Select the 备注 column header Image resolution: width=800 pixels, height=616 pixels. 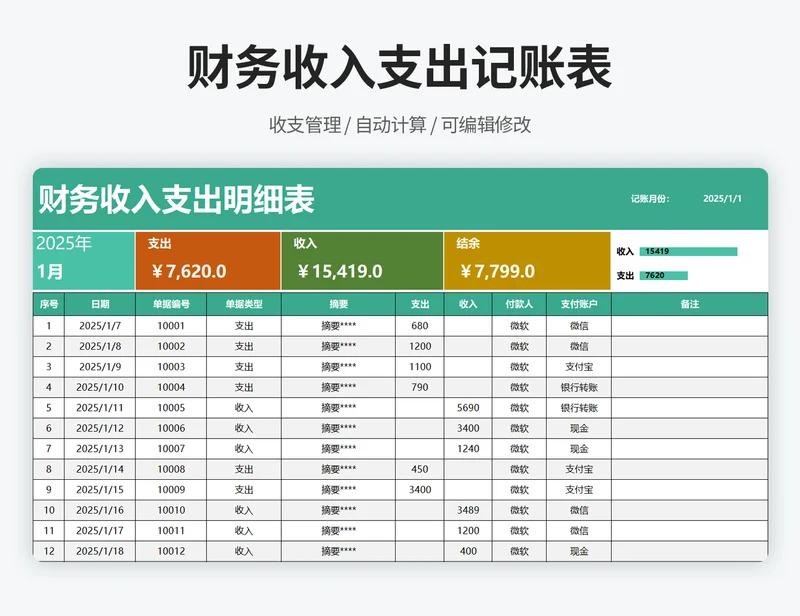pos(690,304)
